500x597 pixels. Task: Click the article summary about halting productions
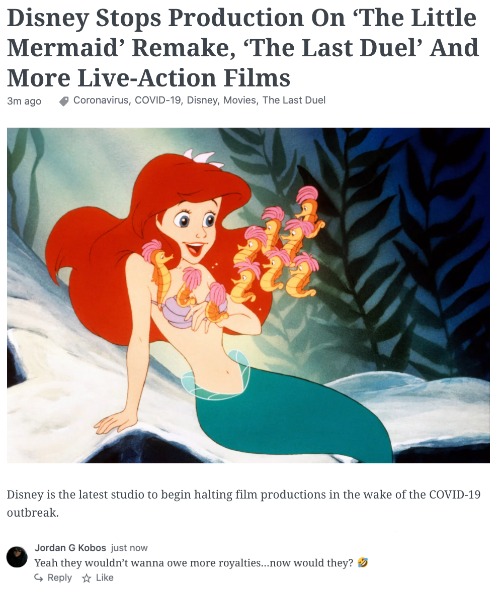click(x=244, y=503)
